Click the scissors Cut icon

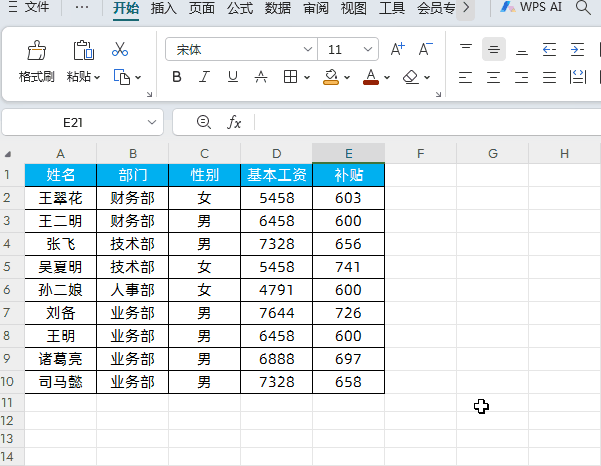[120, 49]
